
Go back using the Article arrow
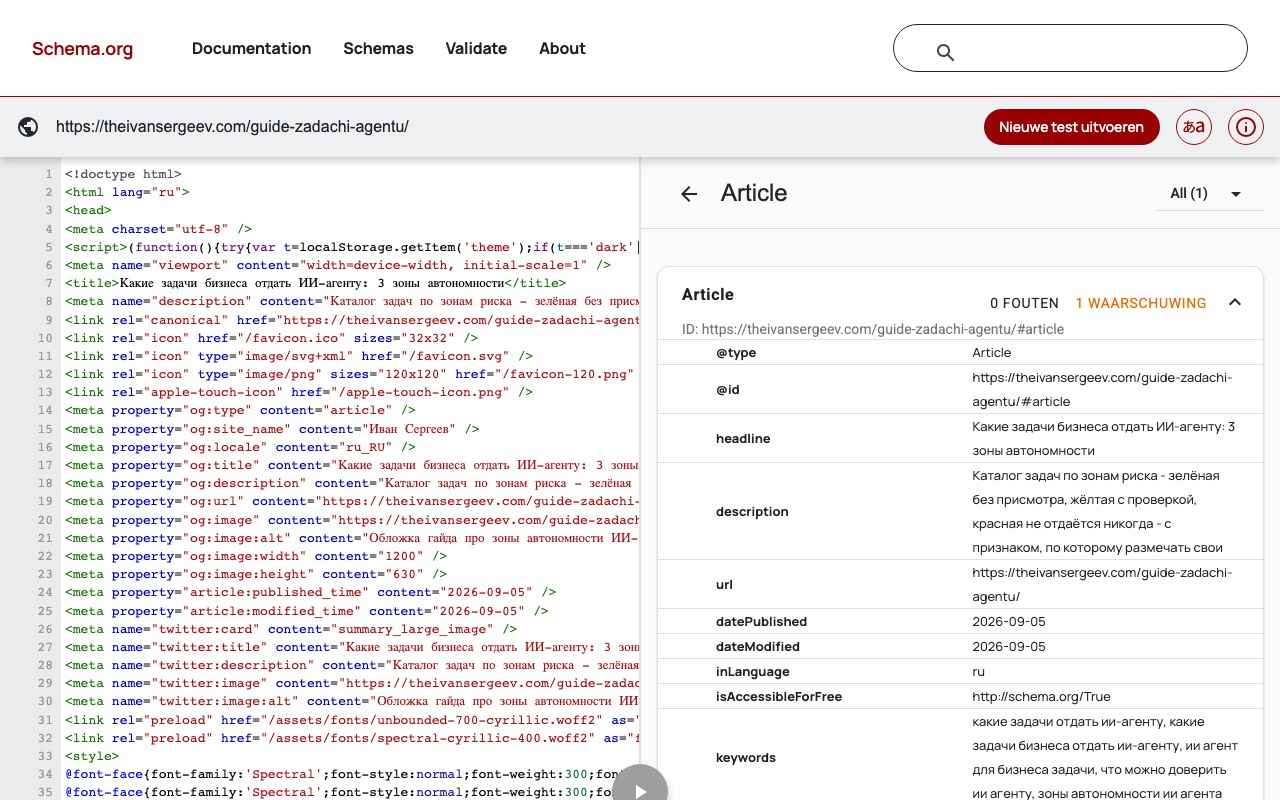tap(689, 194)
